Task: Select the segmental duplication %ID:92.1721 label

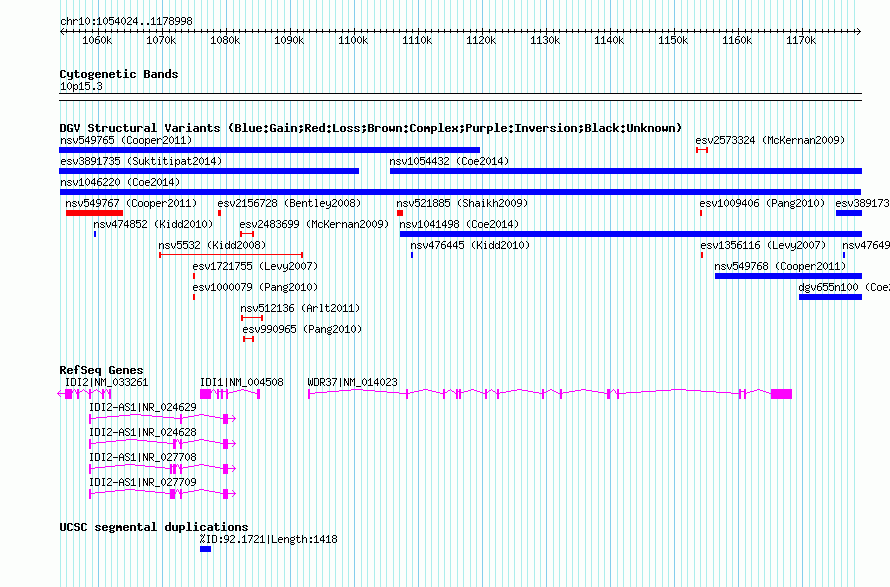Action: pos(268,539)
